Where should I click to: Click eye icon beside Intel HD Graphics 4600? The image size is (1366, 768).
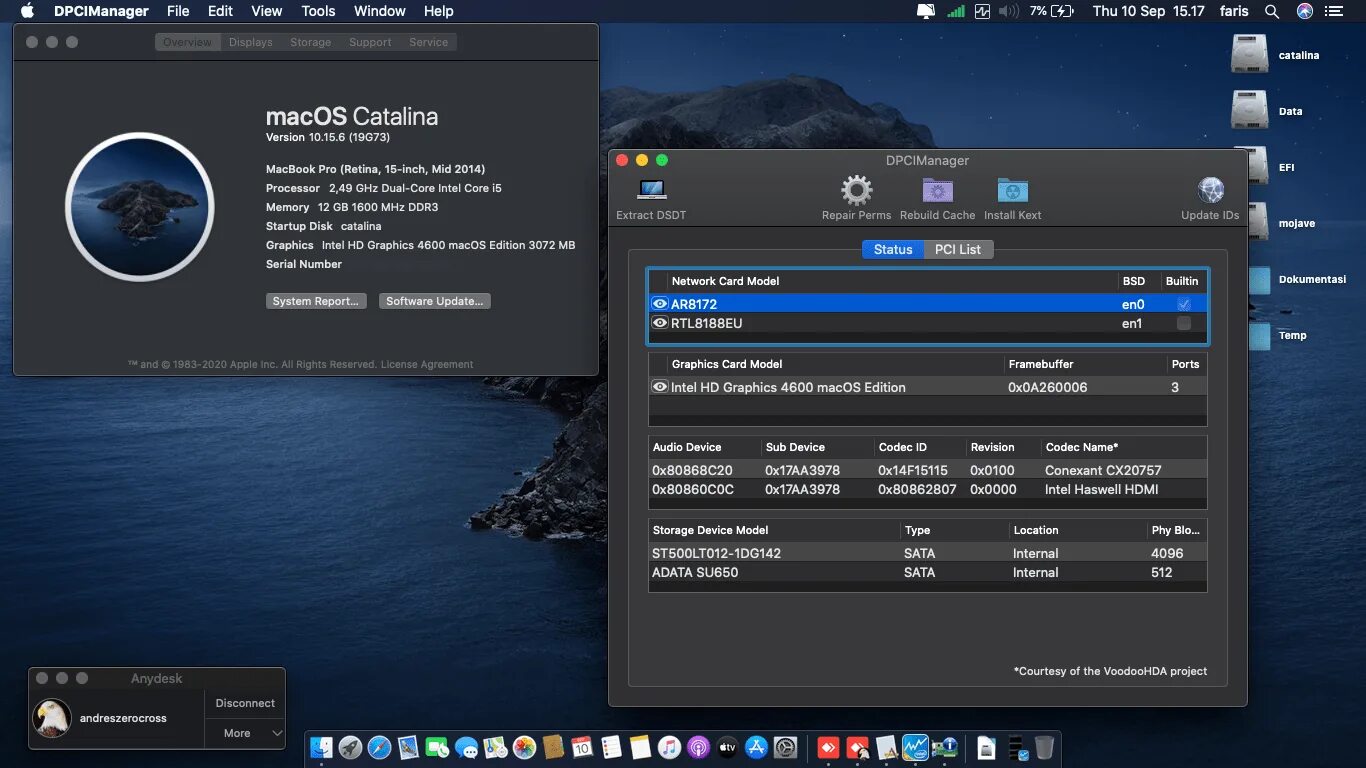click(x=660, y=387)
